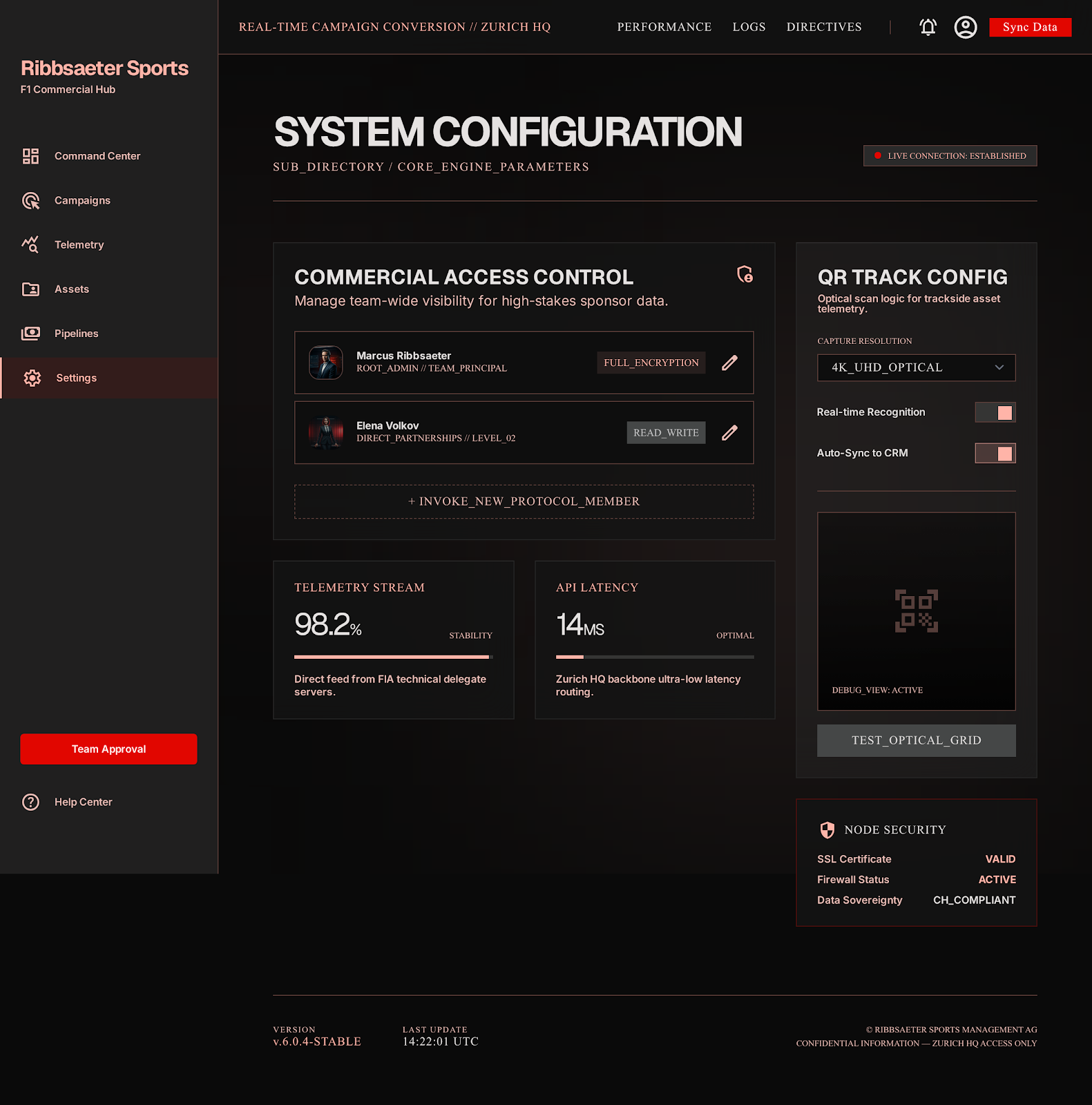This screenshot has width=1092, height=1105.
Task: Click the red live connection indicator dot
Action: 877,155
